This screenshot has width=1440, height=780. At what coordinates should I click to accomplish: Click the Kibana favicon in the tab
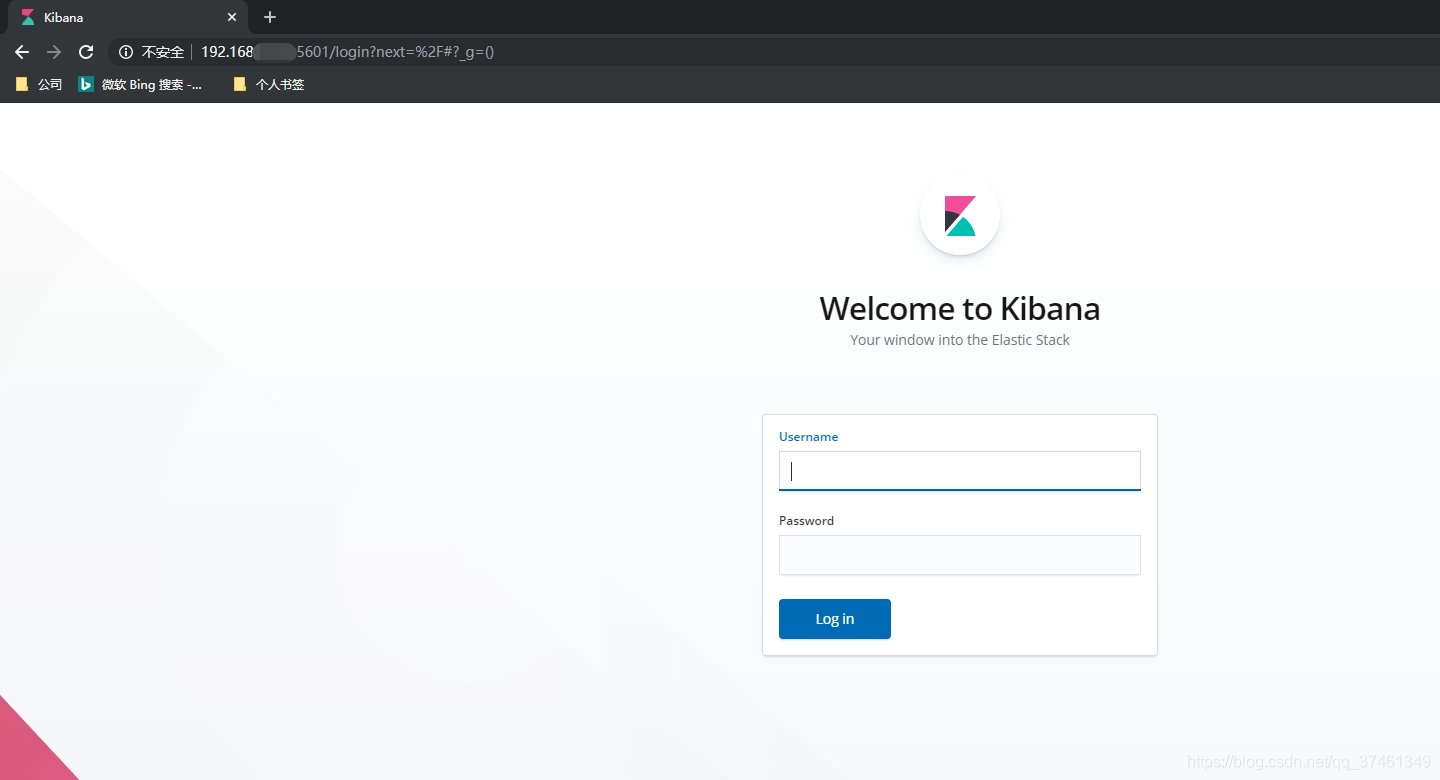[28, 17]
